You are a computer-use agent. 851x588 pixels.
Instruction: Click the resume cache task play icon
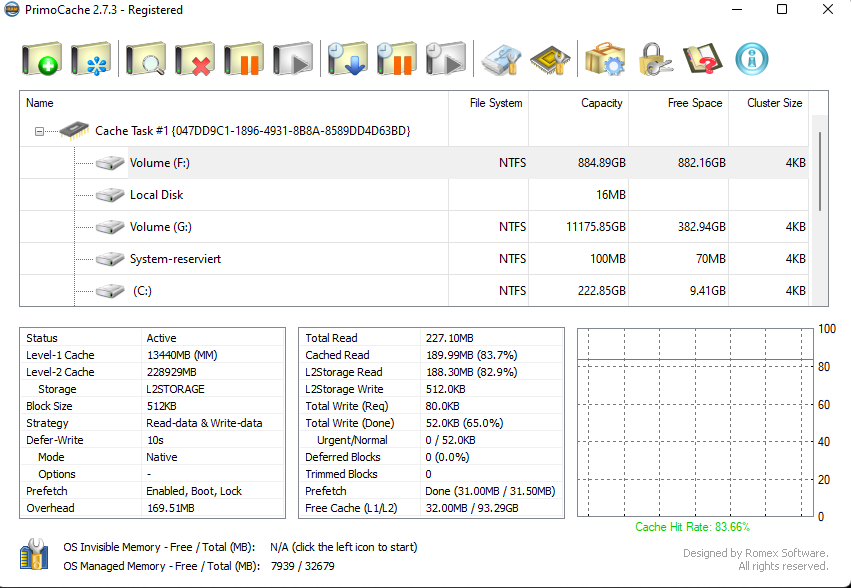(292, 59)
